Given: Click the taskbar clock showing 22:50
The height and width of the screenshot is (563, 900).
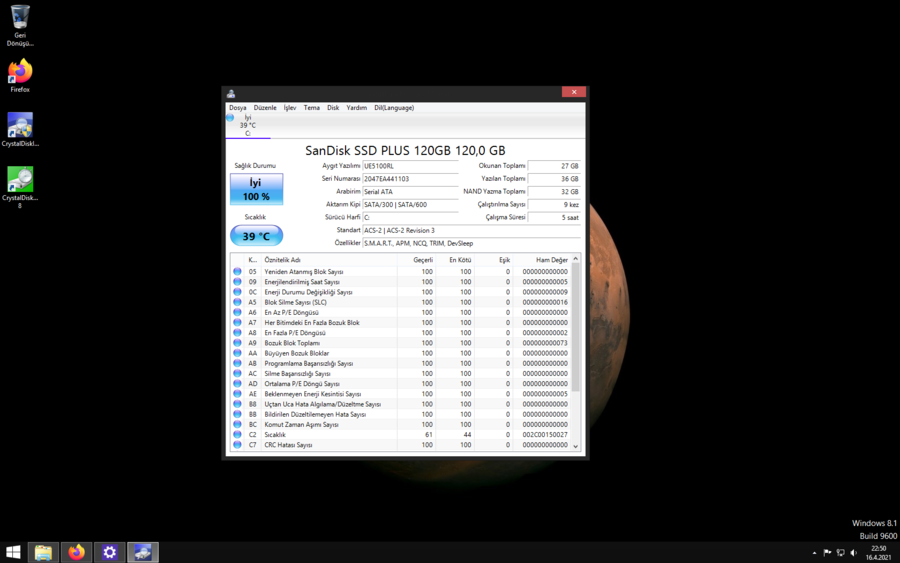Looking at the screenshot, I should click(x=878, y=553).
